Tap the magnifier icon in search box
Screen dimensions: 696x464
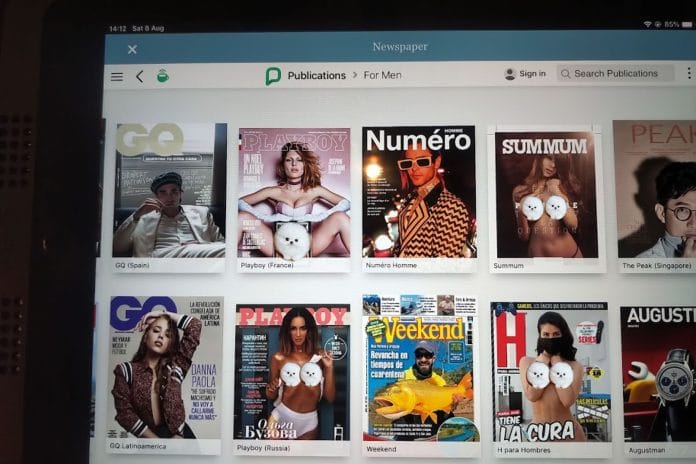point(565,74)
